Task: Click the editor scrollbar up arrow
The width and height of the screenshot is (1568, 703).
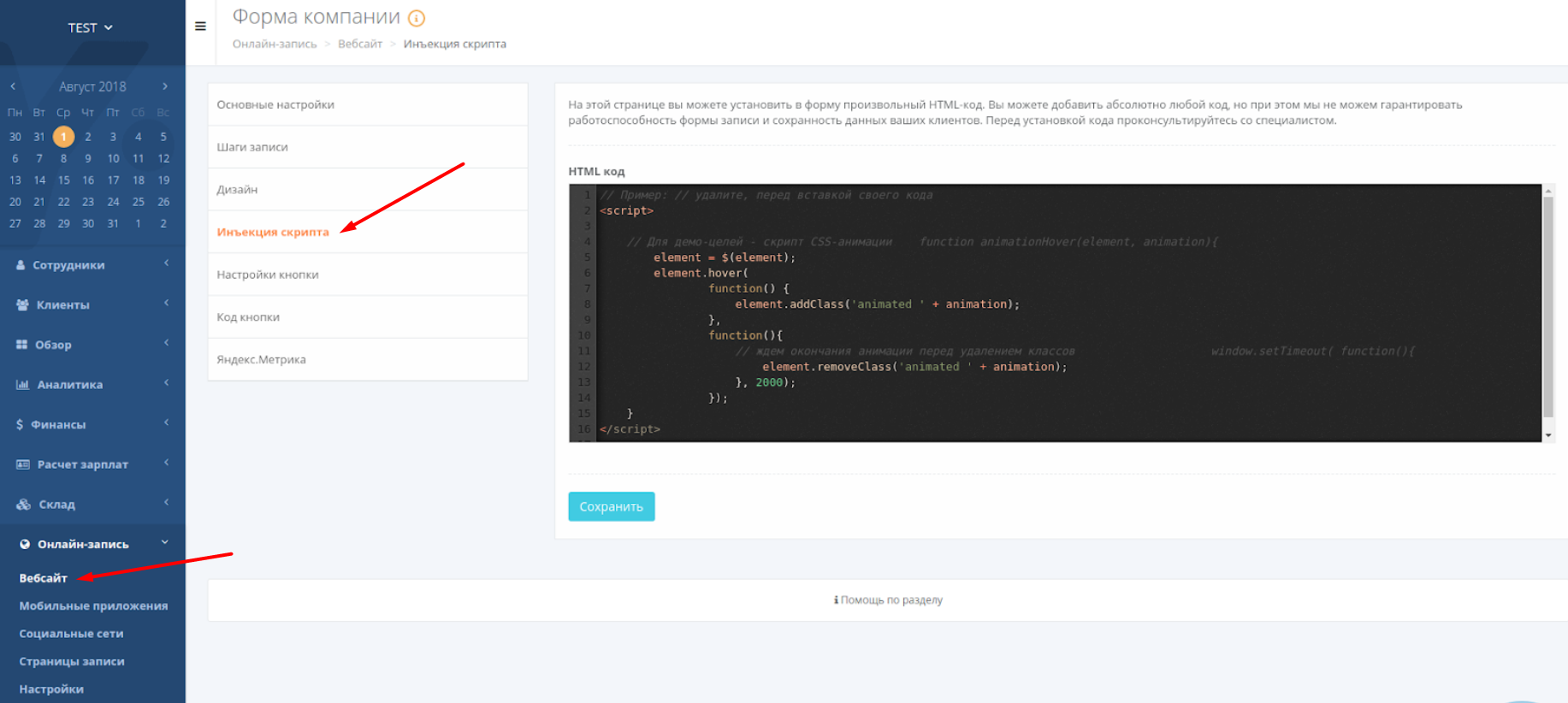Action: 1548,191
